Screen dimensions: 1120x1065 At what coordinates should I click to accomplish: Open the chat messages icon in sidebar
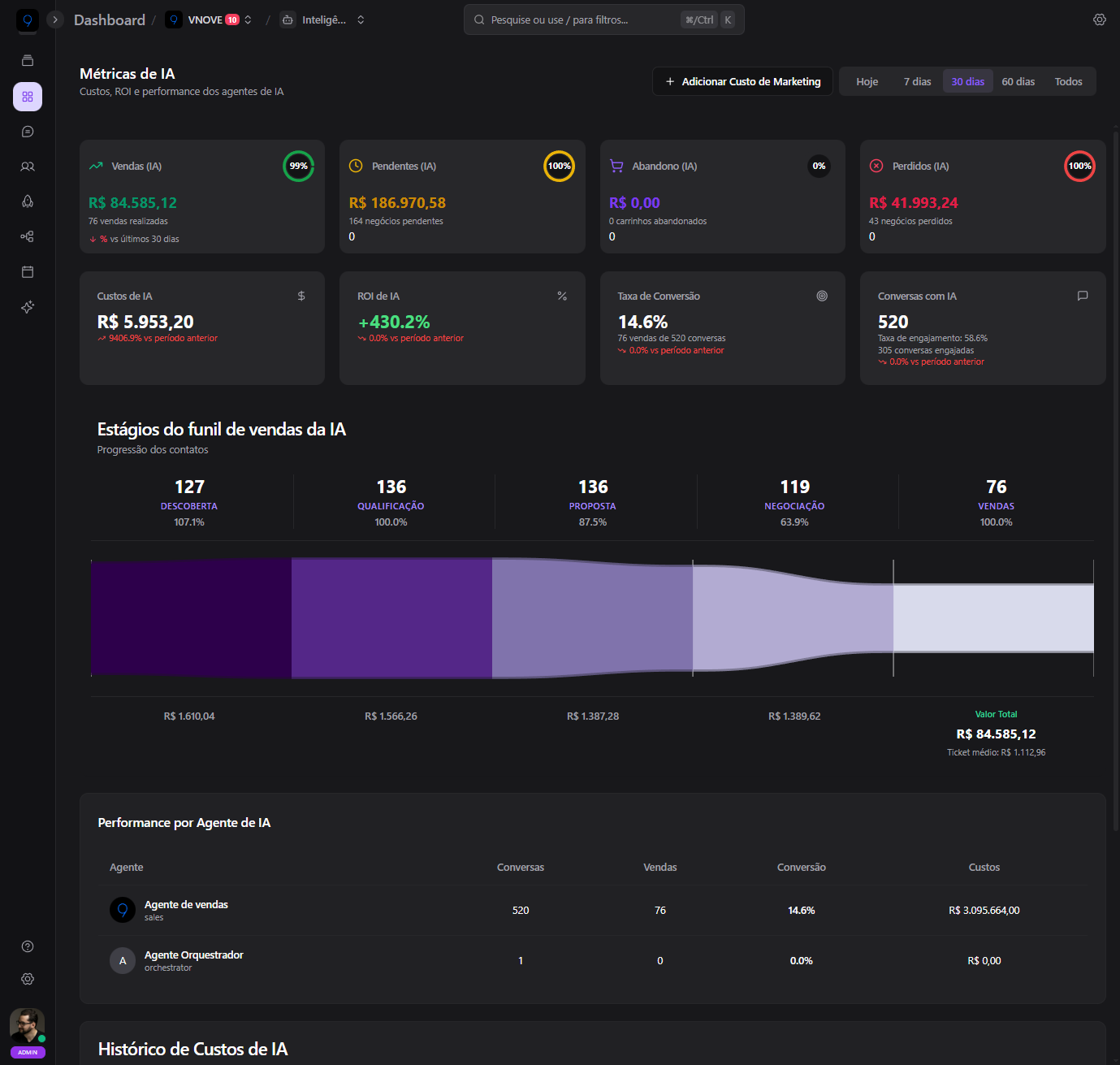[28, 132]
